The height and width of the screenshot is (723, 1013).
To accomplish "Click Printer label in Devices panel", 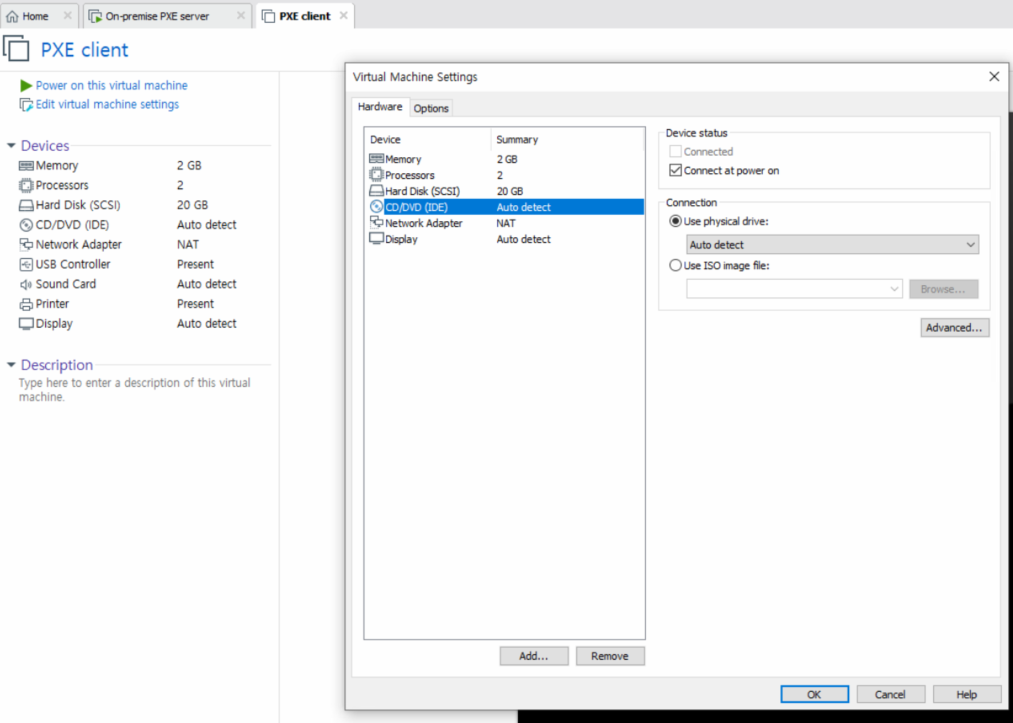I will 52,304.
